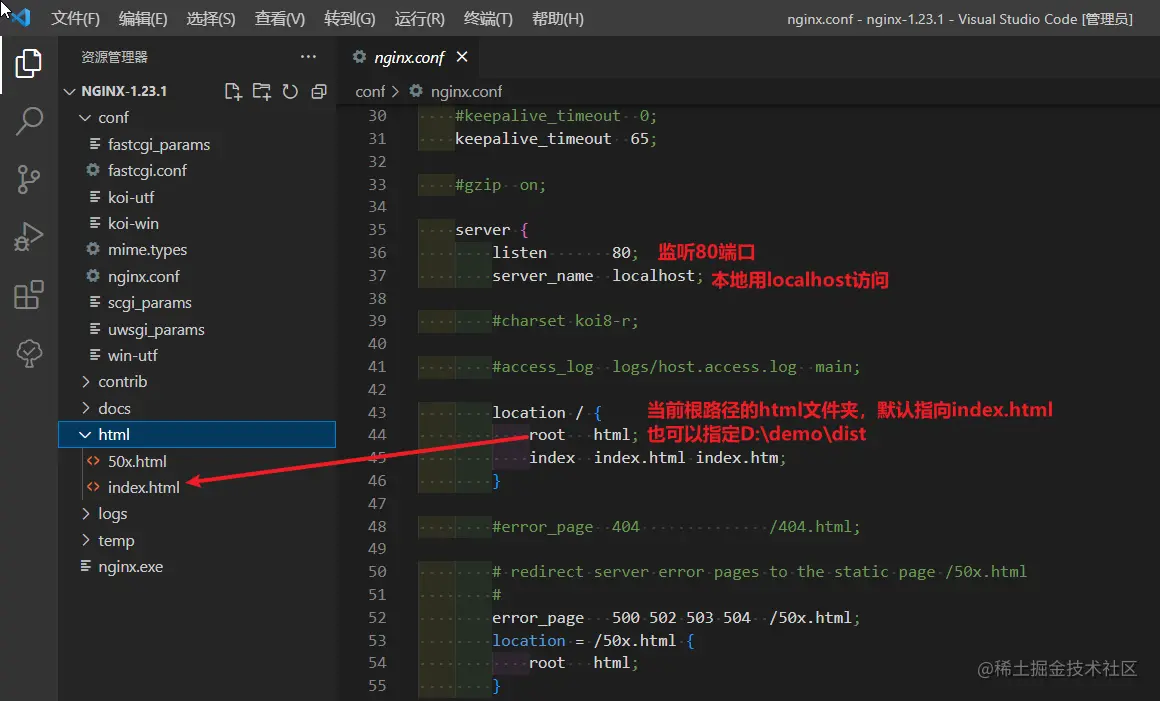Open Run and Debug view
Screen dimensions: 1160x701
tap(28, 237)
